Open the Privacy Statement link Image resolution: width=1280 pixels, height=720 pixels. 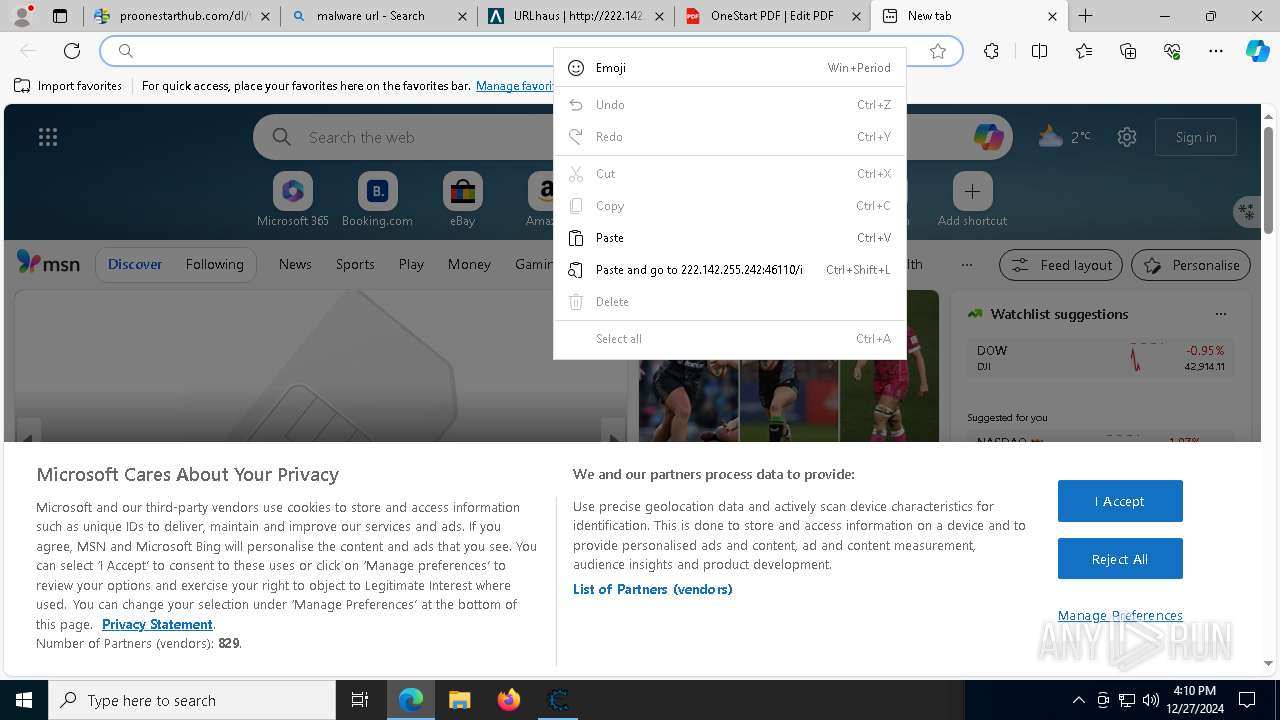click(x=157, y=624)
